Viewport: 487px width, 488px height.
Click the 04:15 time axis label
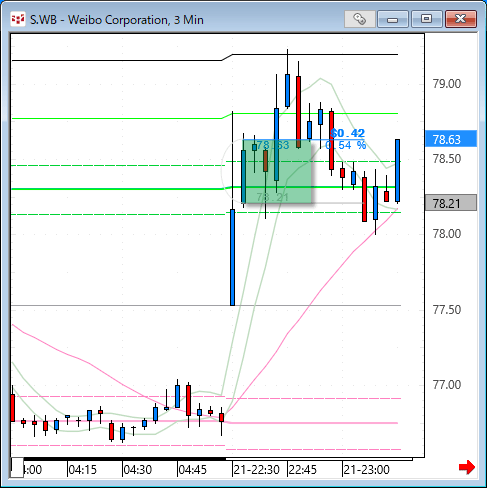point(82,470)
